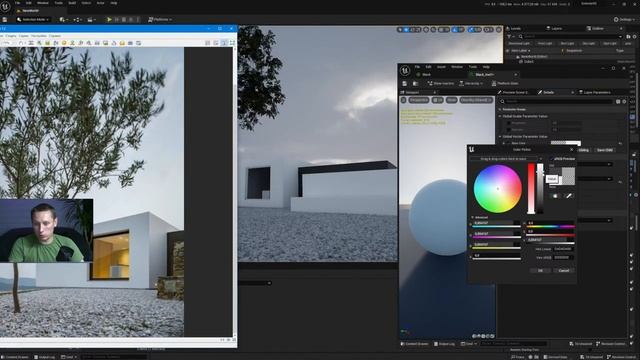Click the gear icon beside Details search
640x360 pixels.
pyautogui.click(x=624, y=101)
